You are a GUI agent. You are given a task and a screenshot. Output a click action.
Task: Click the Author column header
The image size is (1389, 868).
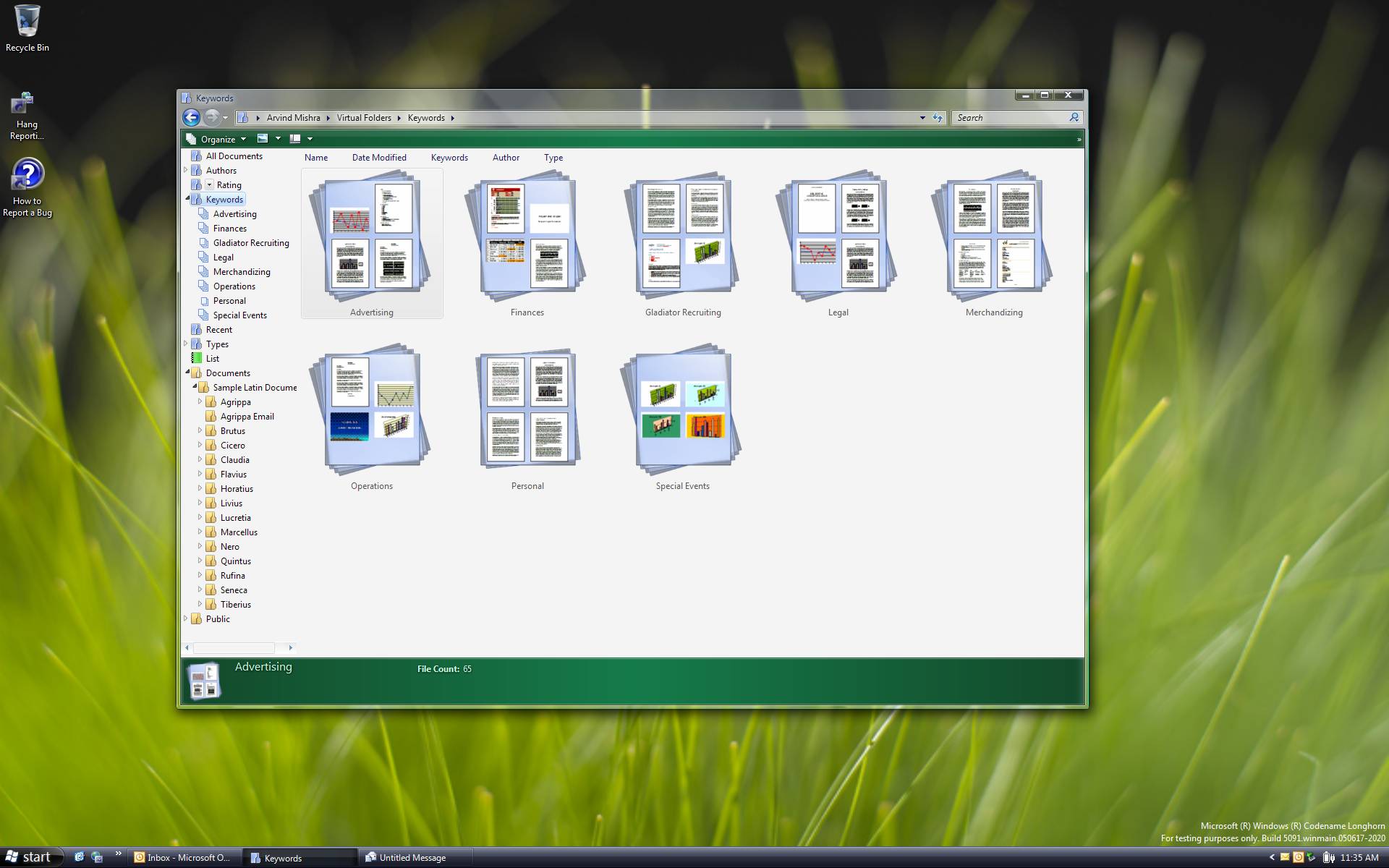(x=506, y=158)
